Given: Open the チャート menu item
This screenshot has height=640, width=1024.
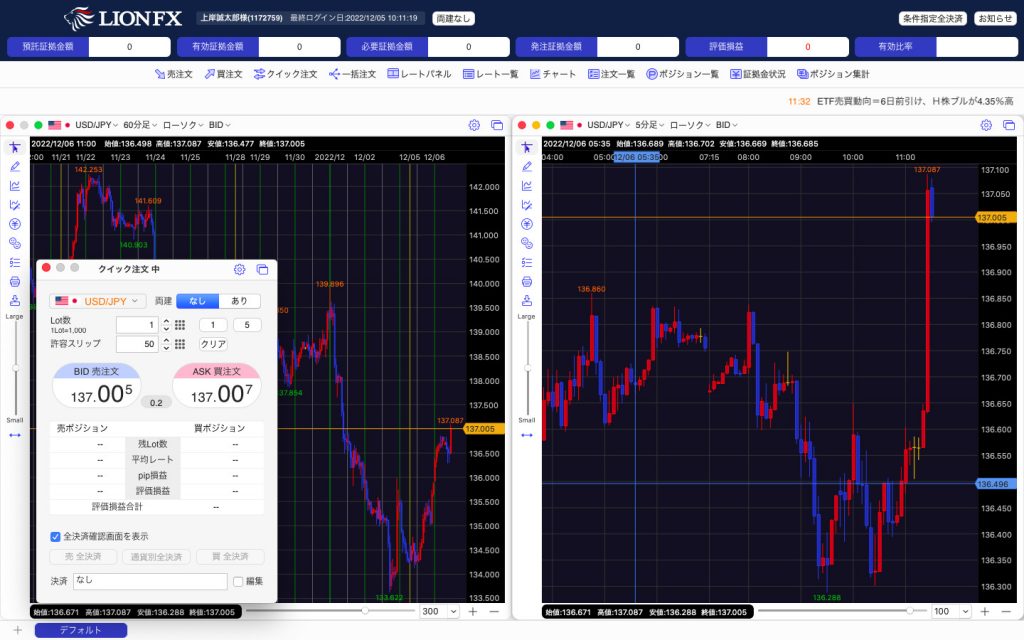Looking at the screenshot, I should (552, 74).
